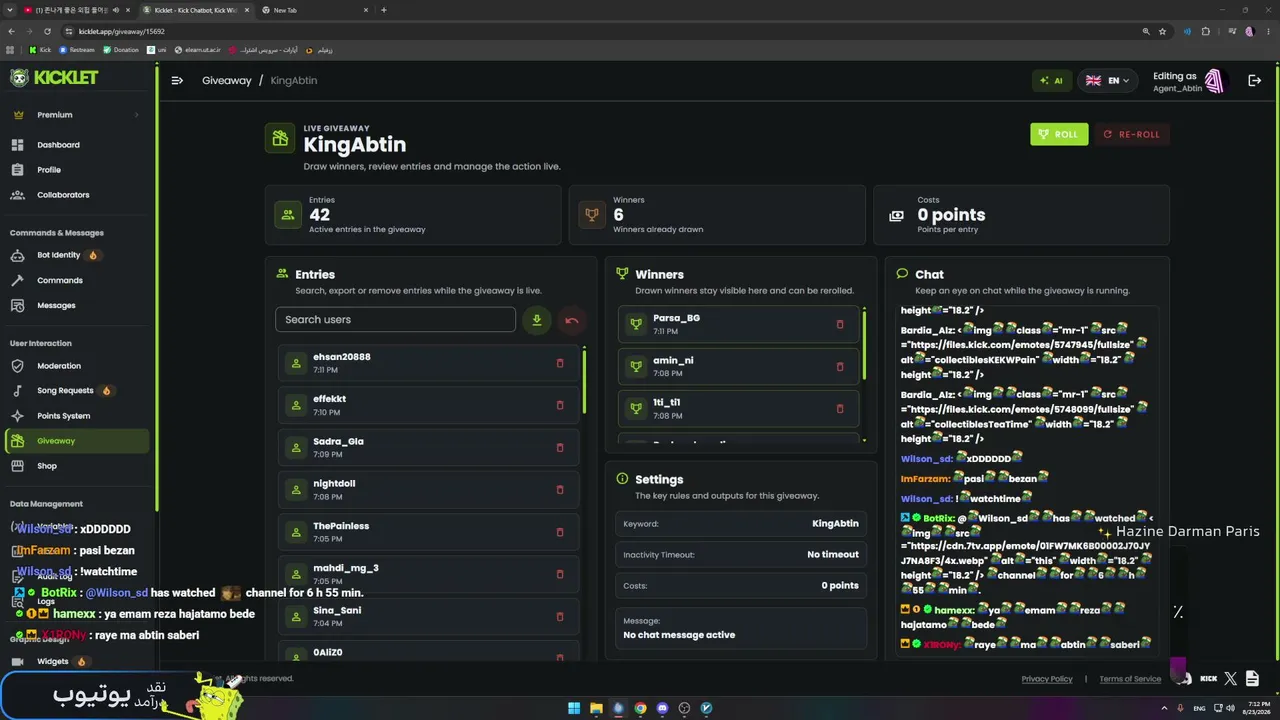Click the '42' active entries count
The image size is (1280, 720).
point(319,215)
